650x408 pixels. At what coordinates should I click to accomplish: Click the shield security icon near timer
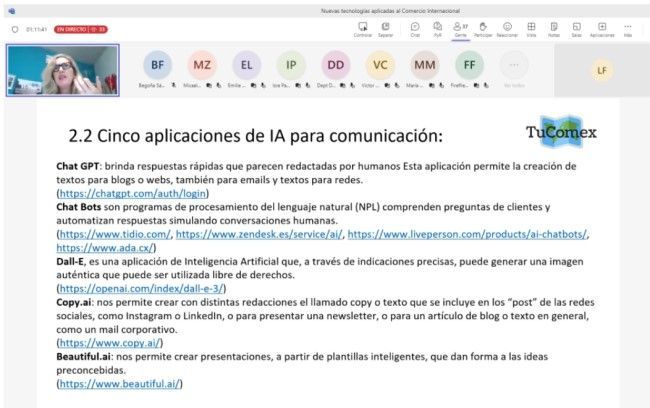15,29
